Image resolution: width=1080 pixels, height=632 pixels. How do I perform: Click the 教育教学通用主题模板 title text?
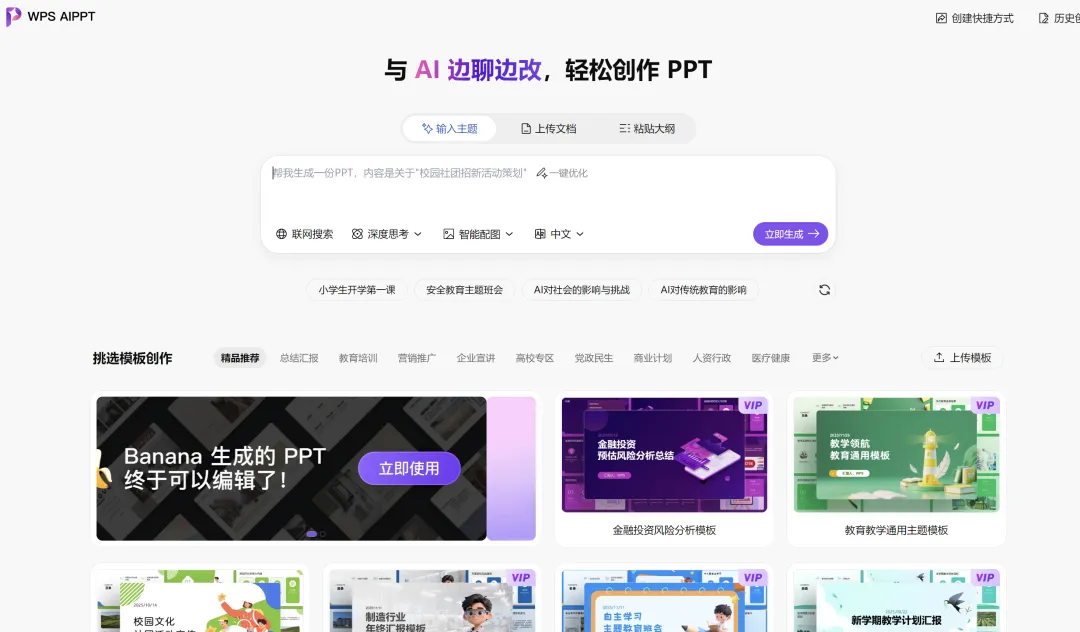point(896,530)
